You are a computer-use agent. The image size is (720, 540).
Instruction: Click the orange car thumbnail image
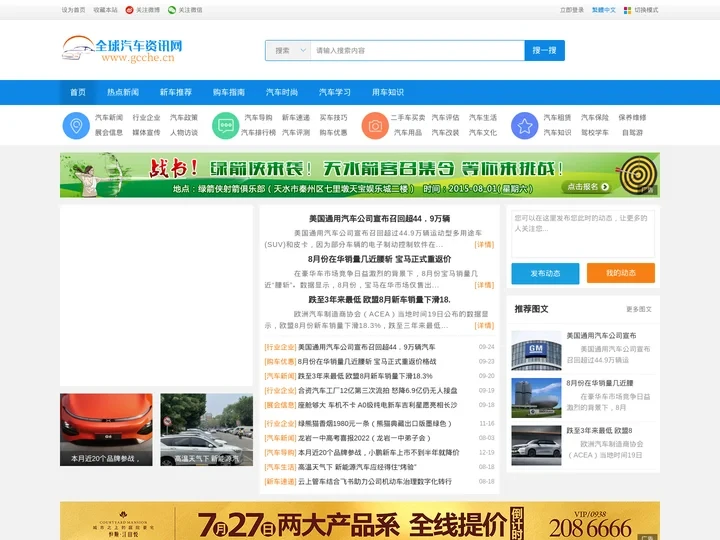click(x=106, y=430)
